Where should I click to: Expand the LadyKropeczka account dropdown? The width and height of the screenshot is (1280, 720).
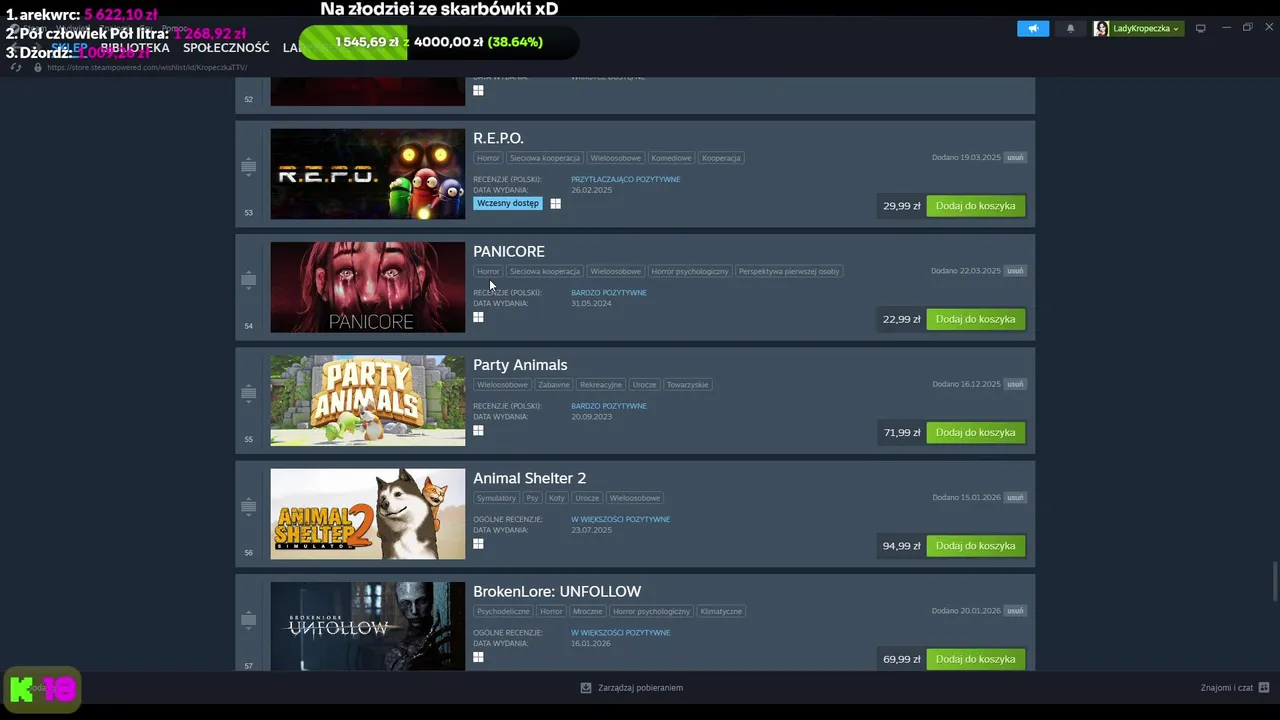[x=1139, y=28]
